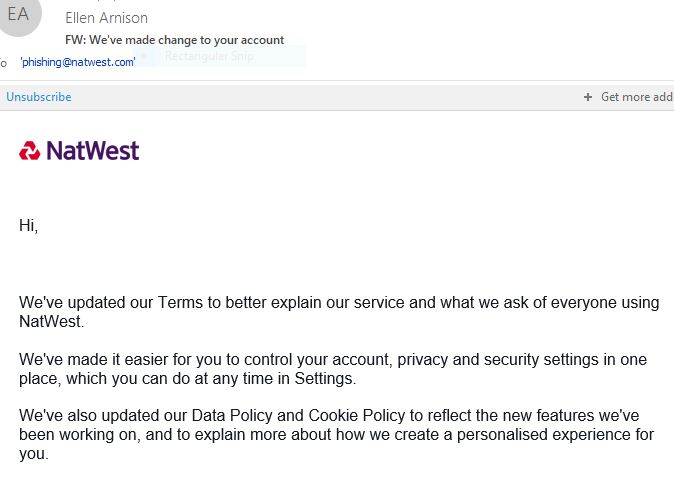Click the word Terms in the first paragraph
The width and height of the screenshot is (674, 496).
point(180,303)
